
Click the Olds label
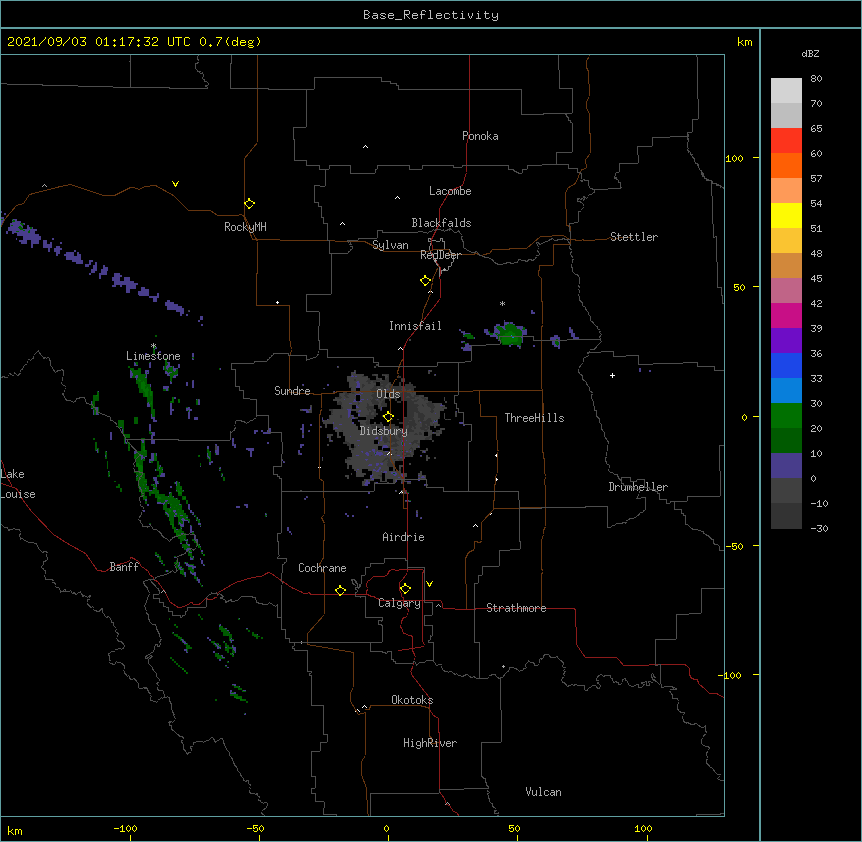(x=388, y=394)
